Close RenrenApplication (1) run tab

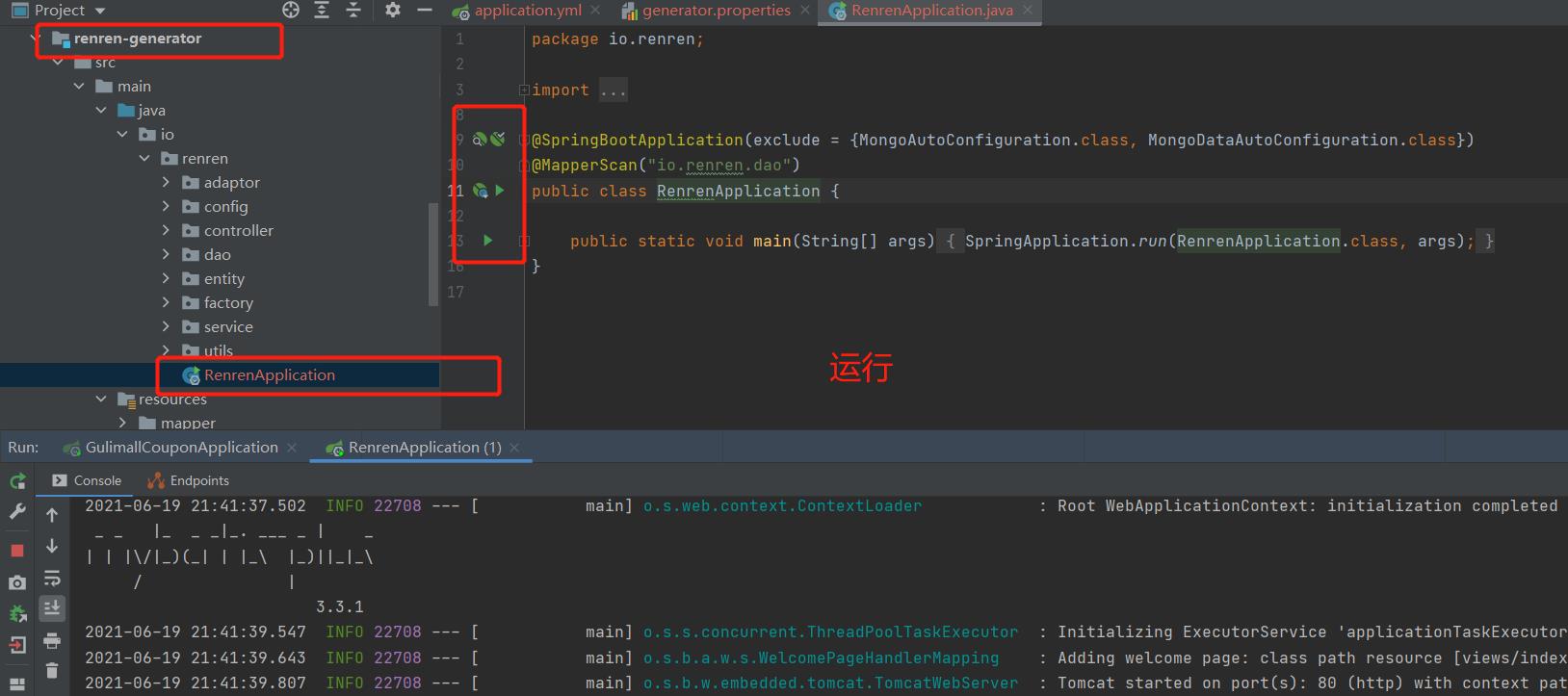(515, 448)
